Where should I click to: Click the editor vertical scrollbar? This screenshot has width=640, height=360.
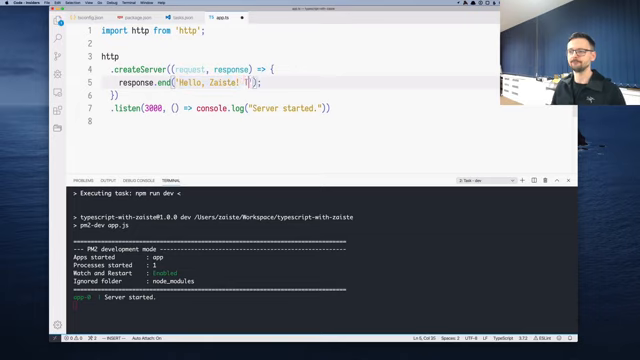pyautogui.click(x=575, y=111)
